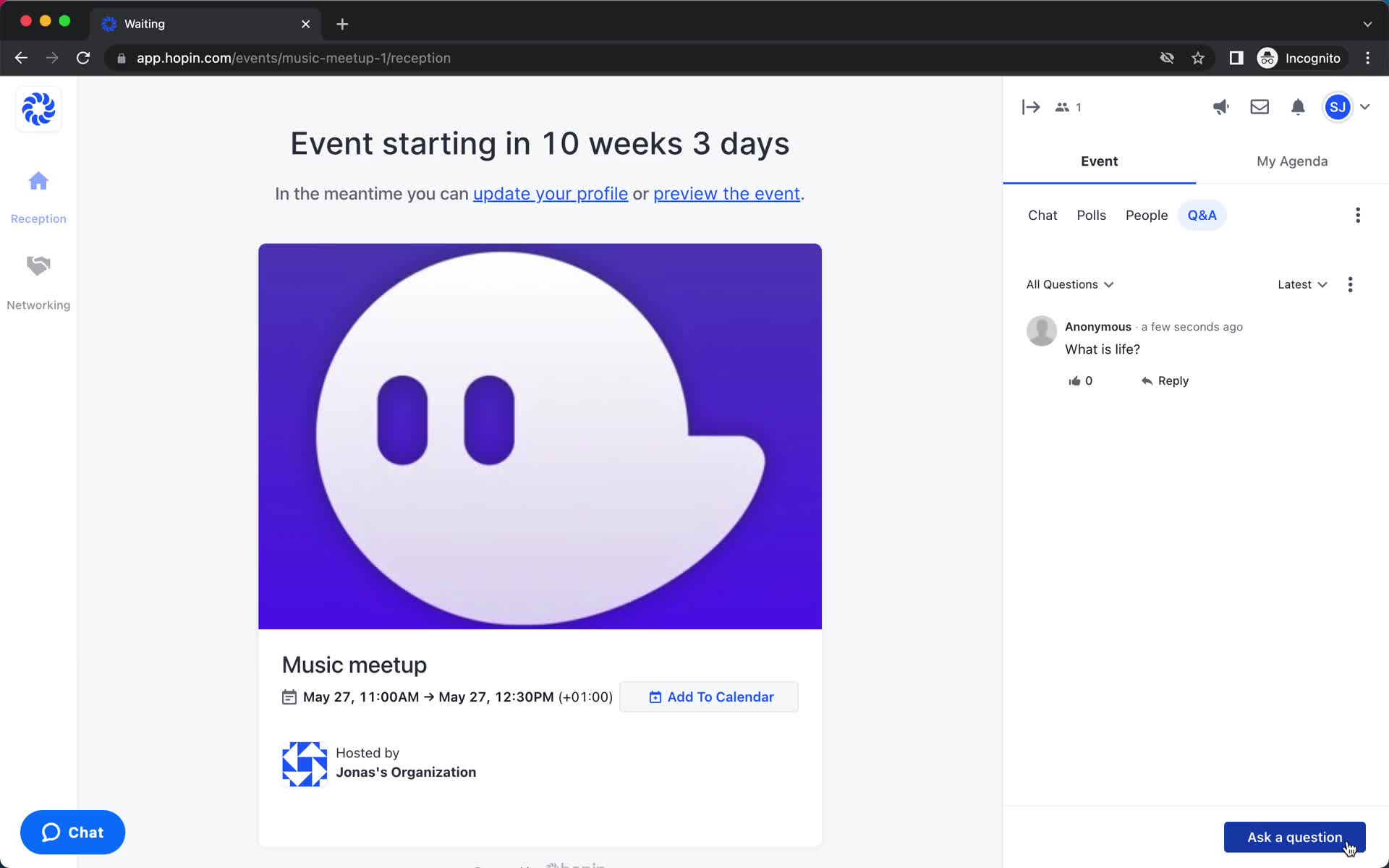Select the Networking sidebar icon

38,265
